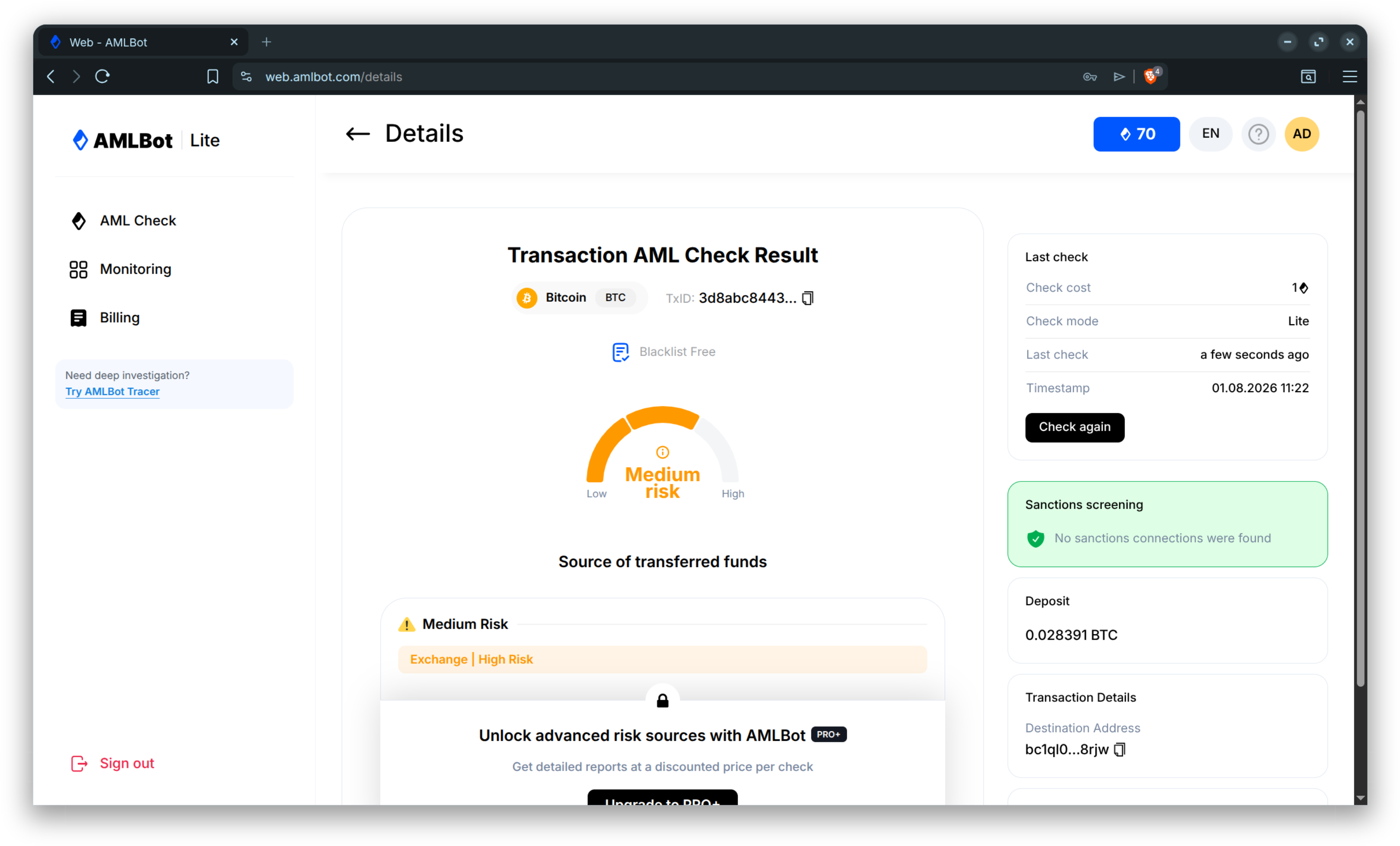This screenshot has height=846, width=1400.
Task: Click the timestamp 01.08.2026 11:22
Action: pos(1260,388)
